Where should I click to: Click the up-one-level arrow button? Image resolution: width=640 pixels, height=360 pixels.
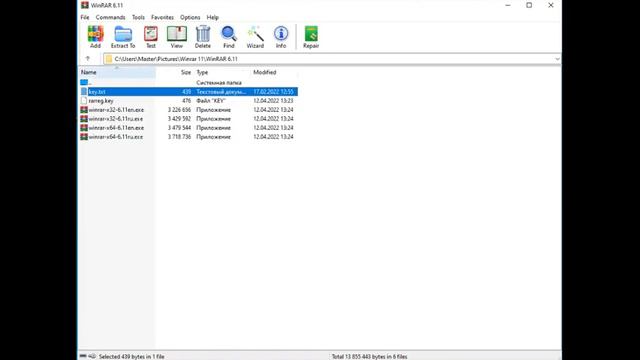(x=87, y=59)
